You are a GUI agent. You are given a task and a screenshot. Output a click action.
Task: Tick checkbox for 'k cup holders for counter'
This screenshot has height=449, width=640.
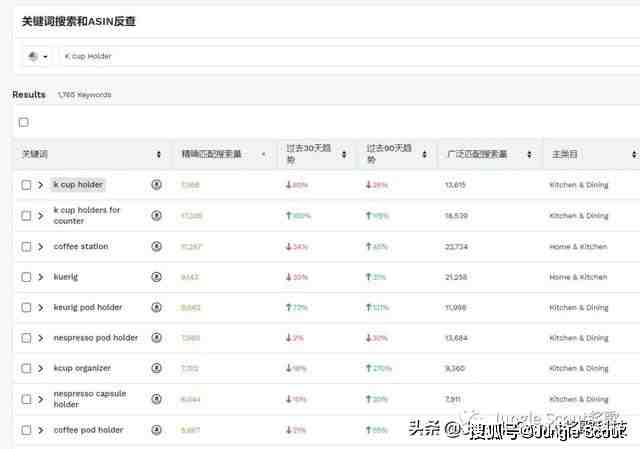pos(26,216)
